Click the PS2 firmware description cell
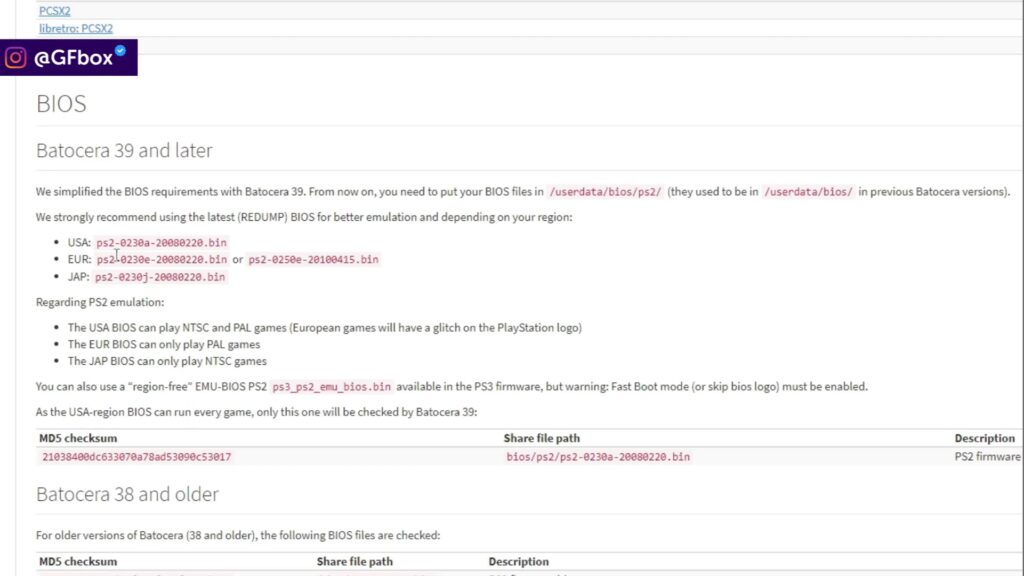 point(987,457)
